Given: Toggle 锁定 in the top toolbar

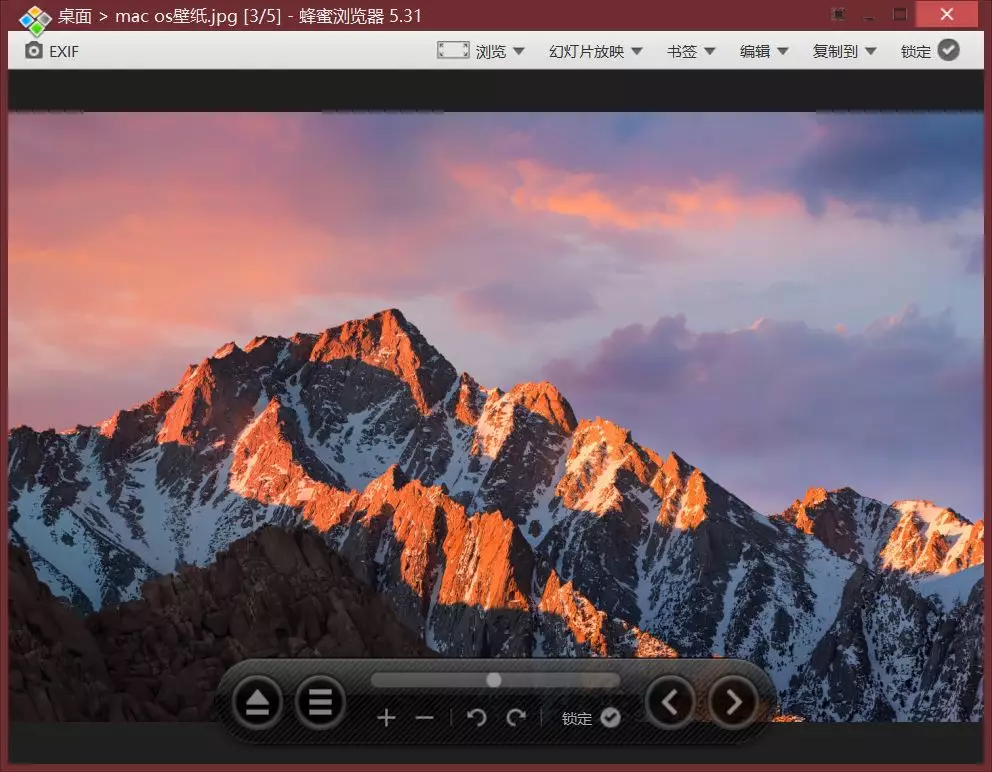Looking at the screenshot, I should tap(930, 51).
